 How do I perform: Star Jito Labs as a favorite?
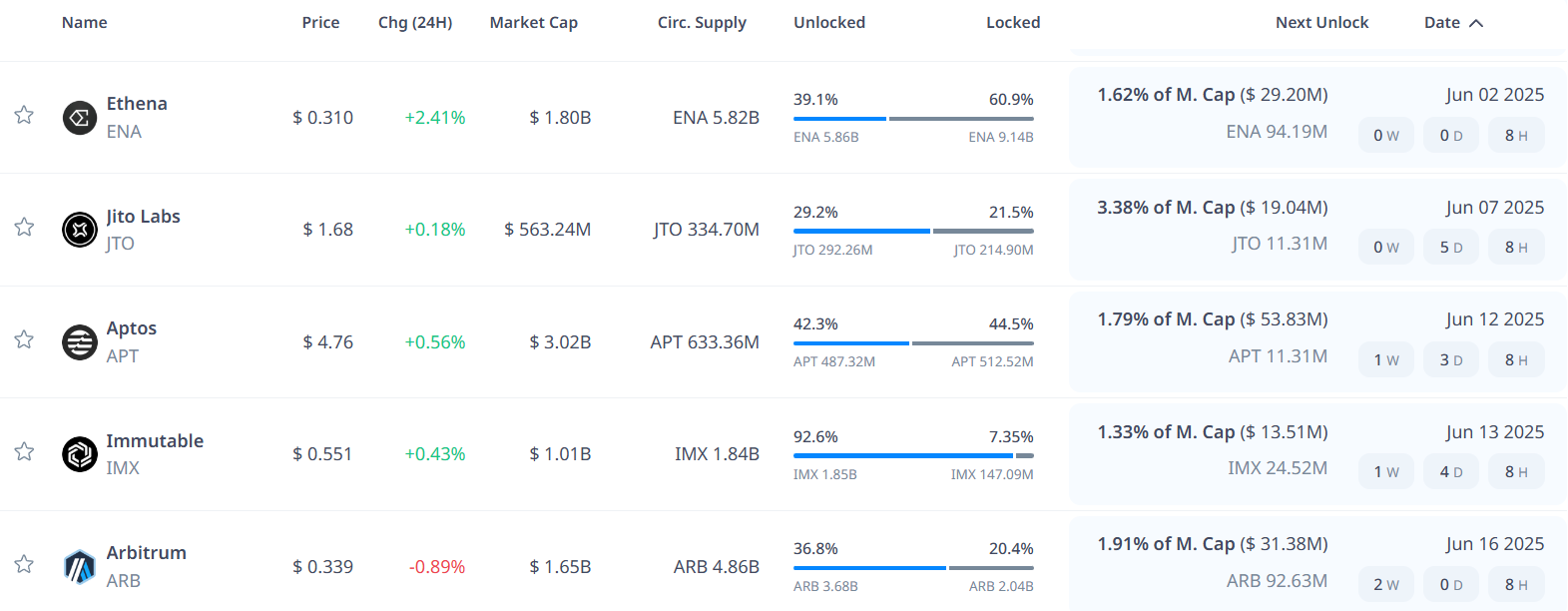(24, 228)
